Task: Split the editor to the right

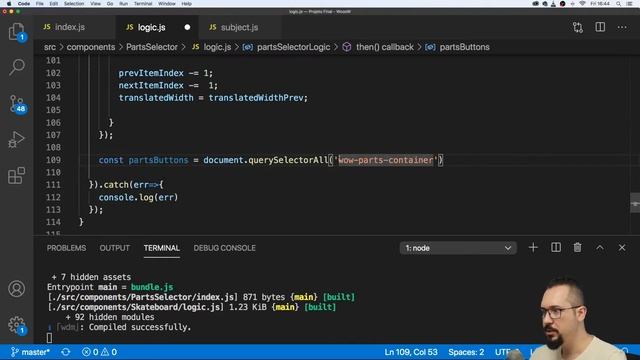Action: 600,27
